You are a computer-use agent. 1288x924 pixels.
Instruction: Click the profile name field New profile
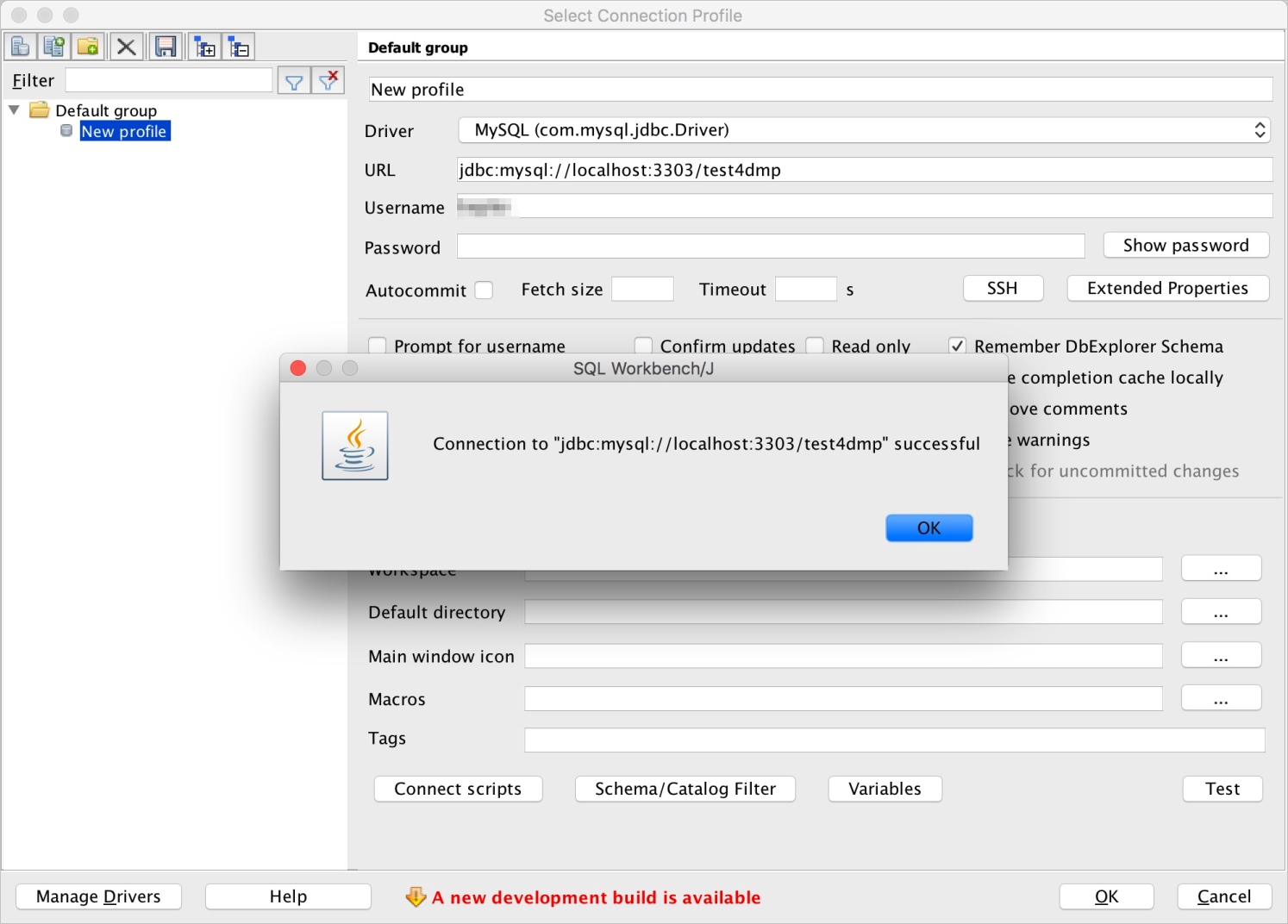pyautogui.click(x=821, y=90)
